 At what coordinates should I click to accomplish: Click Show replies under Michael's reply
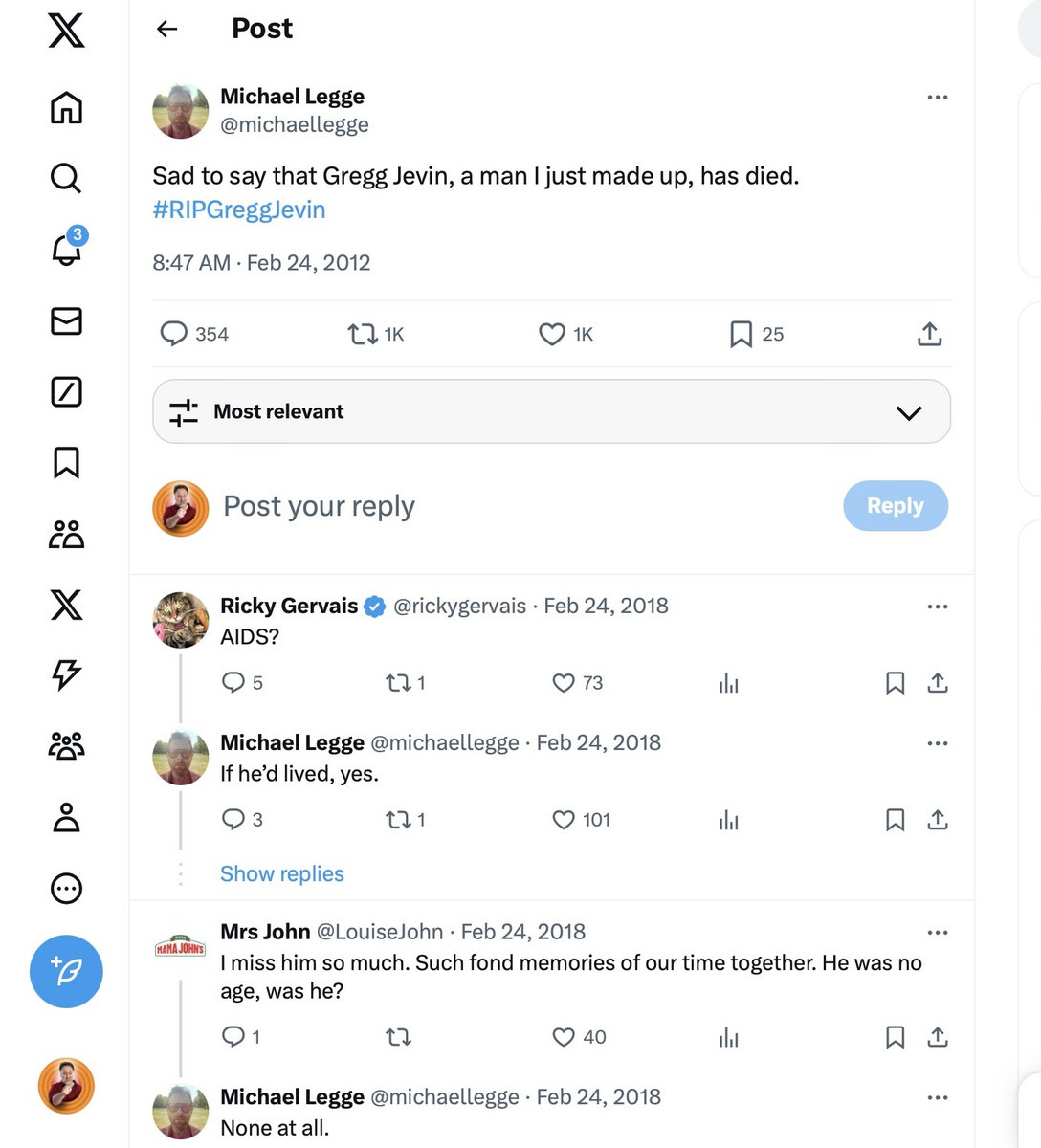(x=282, y=873)
